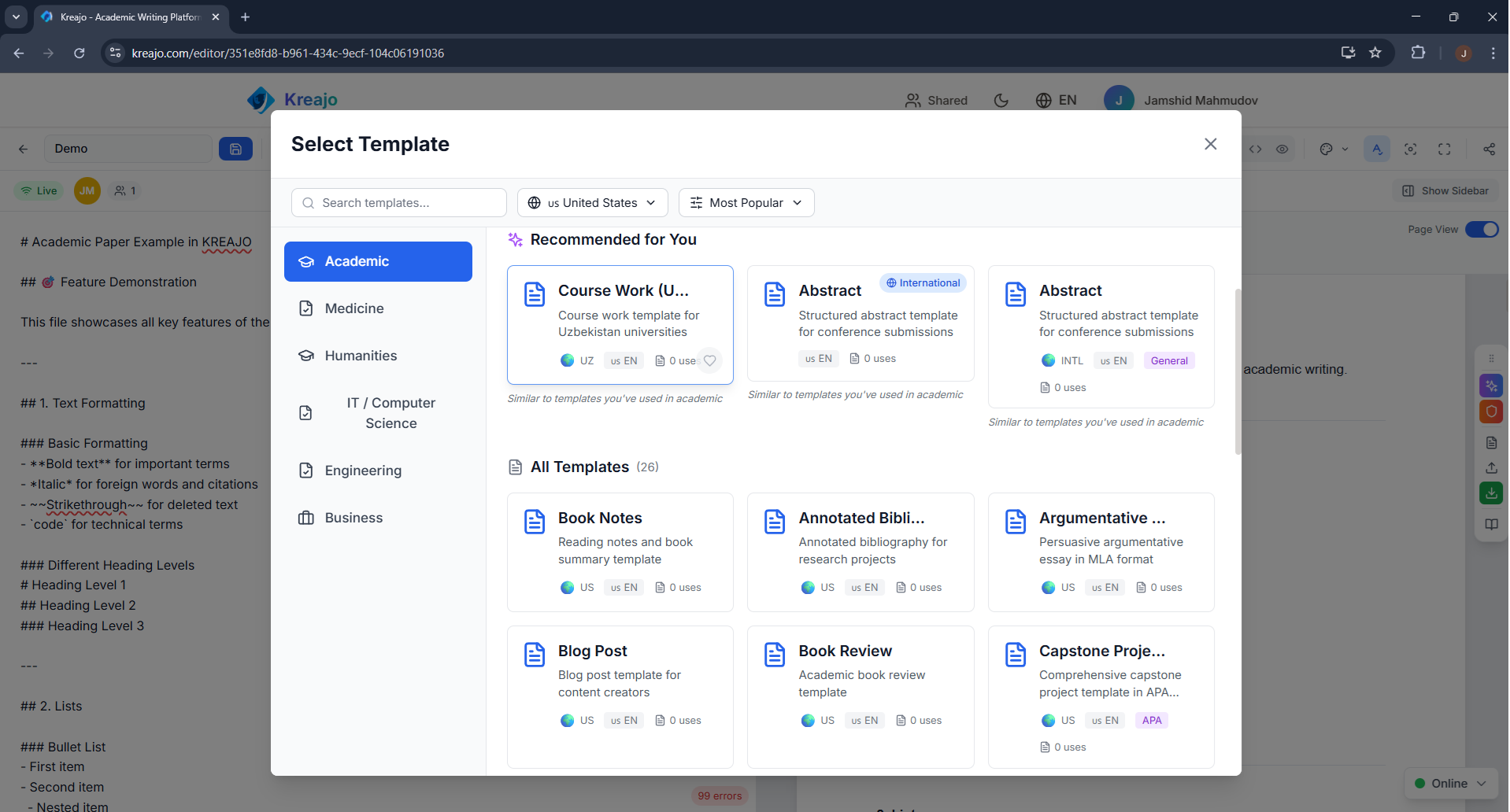Image resolution: width=1510 pixels, height=812 pixels.
Task: Open the color theme palette picker
Action: coord(1327,149)
